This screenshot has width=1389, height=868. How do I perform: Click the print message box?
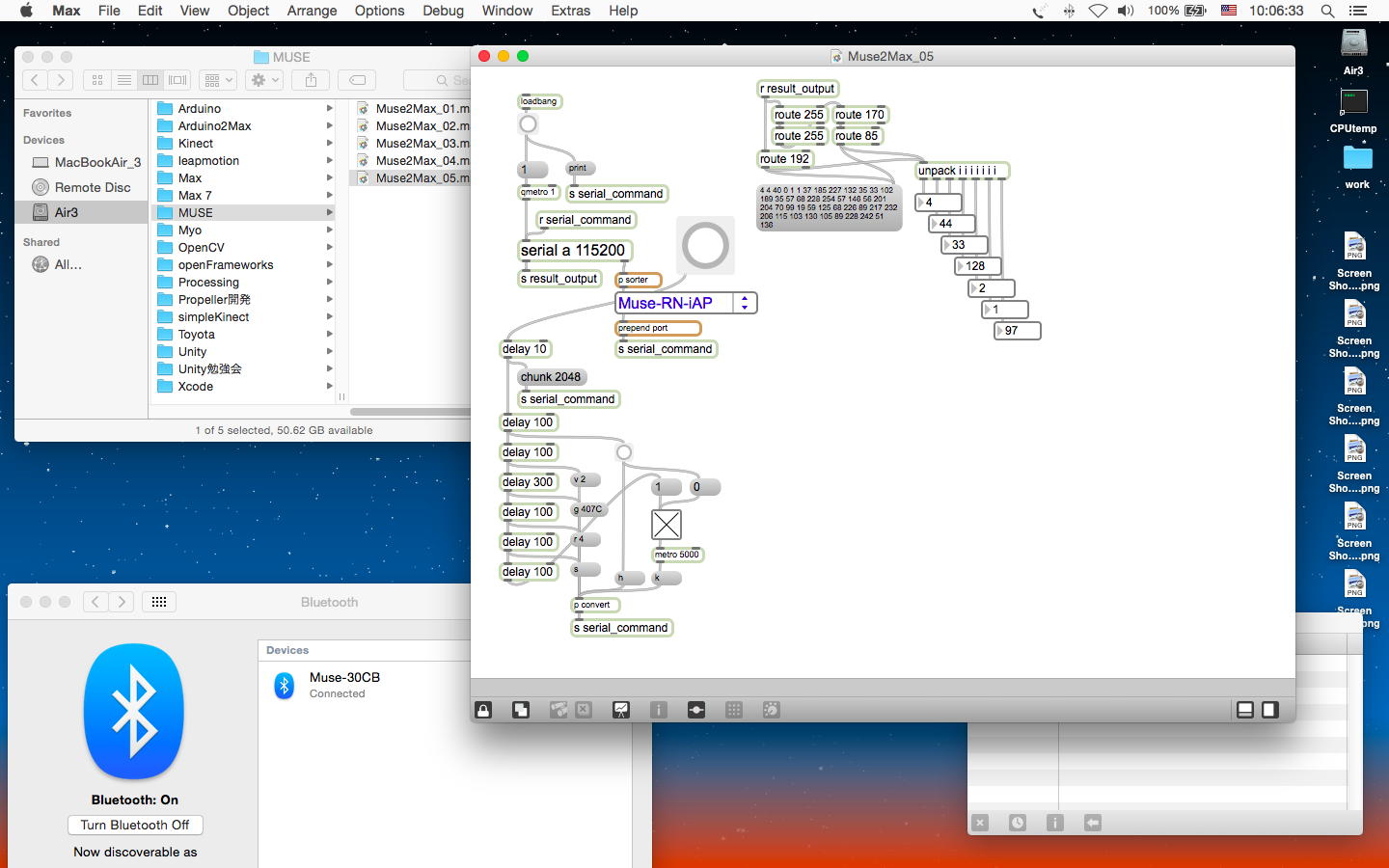580,168
